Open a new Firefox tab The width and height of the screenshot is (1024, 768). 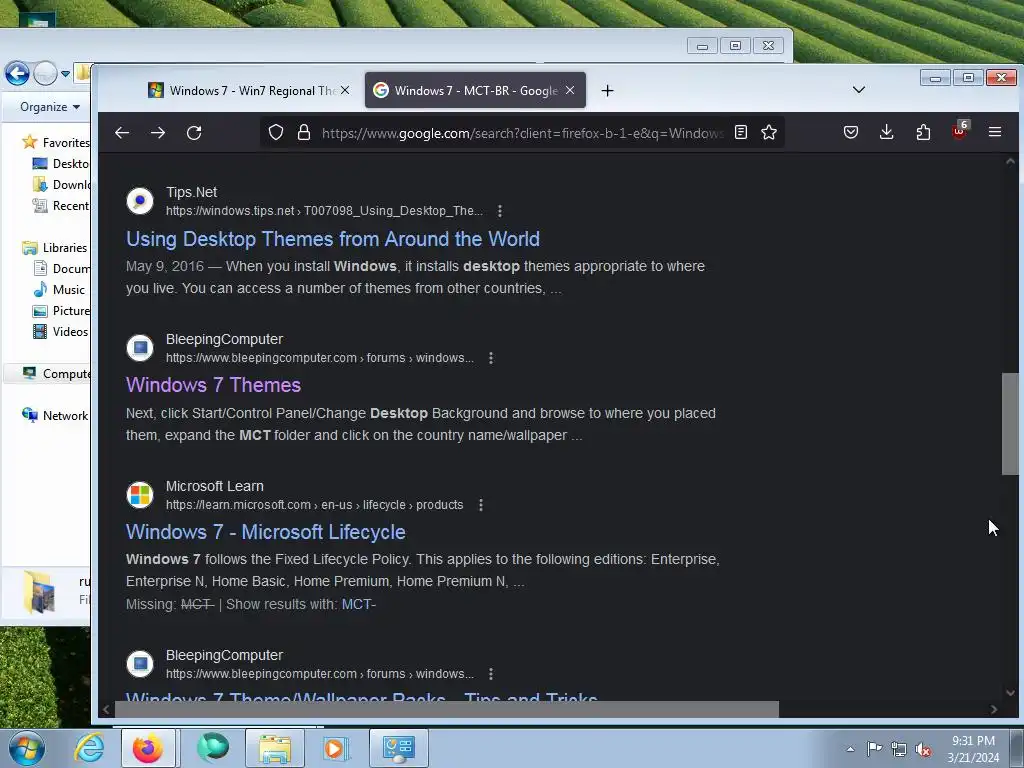click(x=607, y=91)
